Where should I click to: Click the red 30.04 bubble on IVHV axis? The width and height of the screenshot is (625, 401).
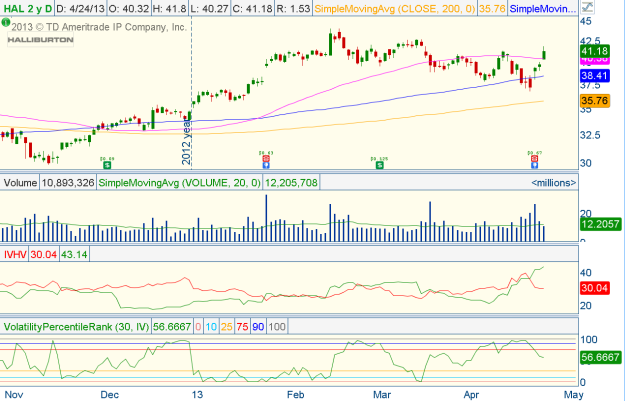[595, 288]
